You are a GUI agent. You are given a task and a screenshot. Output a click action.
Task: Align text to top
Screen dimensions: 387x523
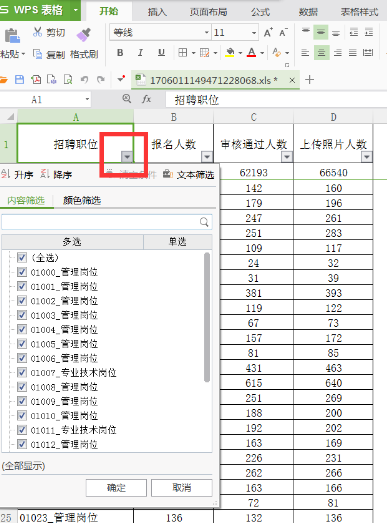306,32
